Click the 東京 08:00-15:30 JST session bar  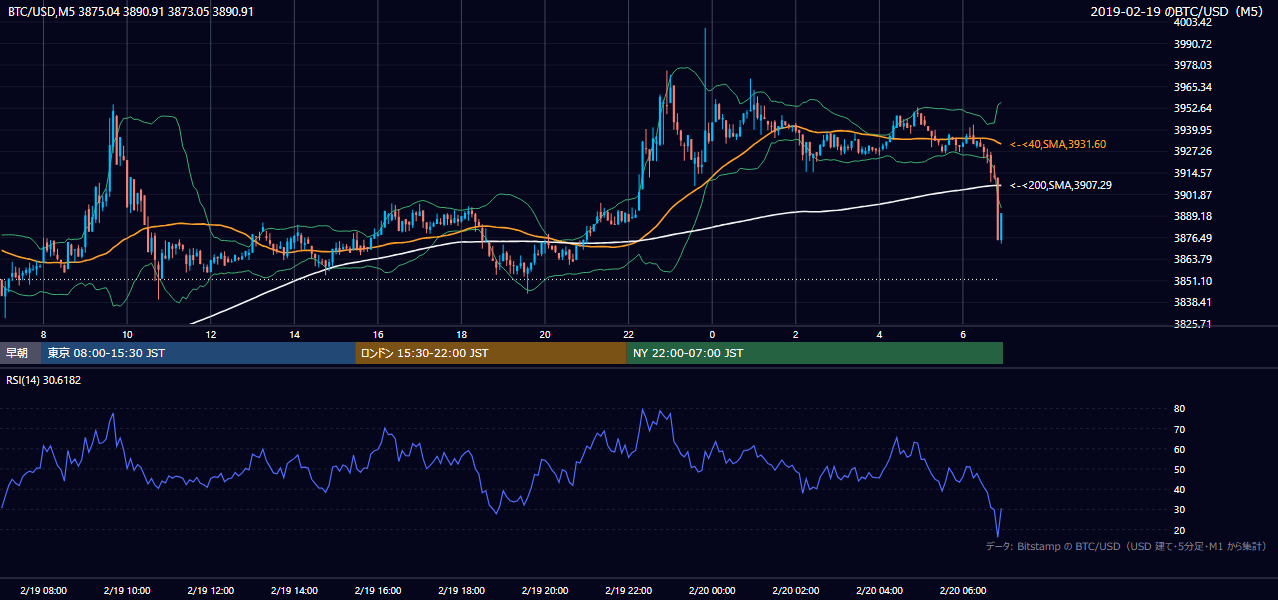pyautogui.click(x=198, y=353)
